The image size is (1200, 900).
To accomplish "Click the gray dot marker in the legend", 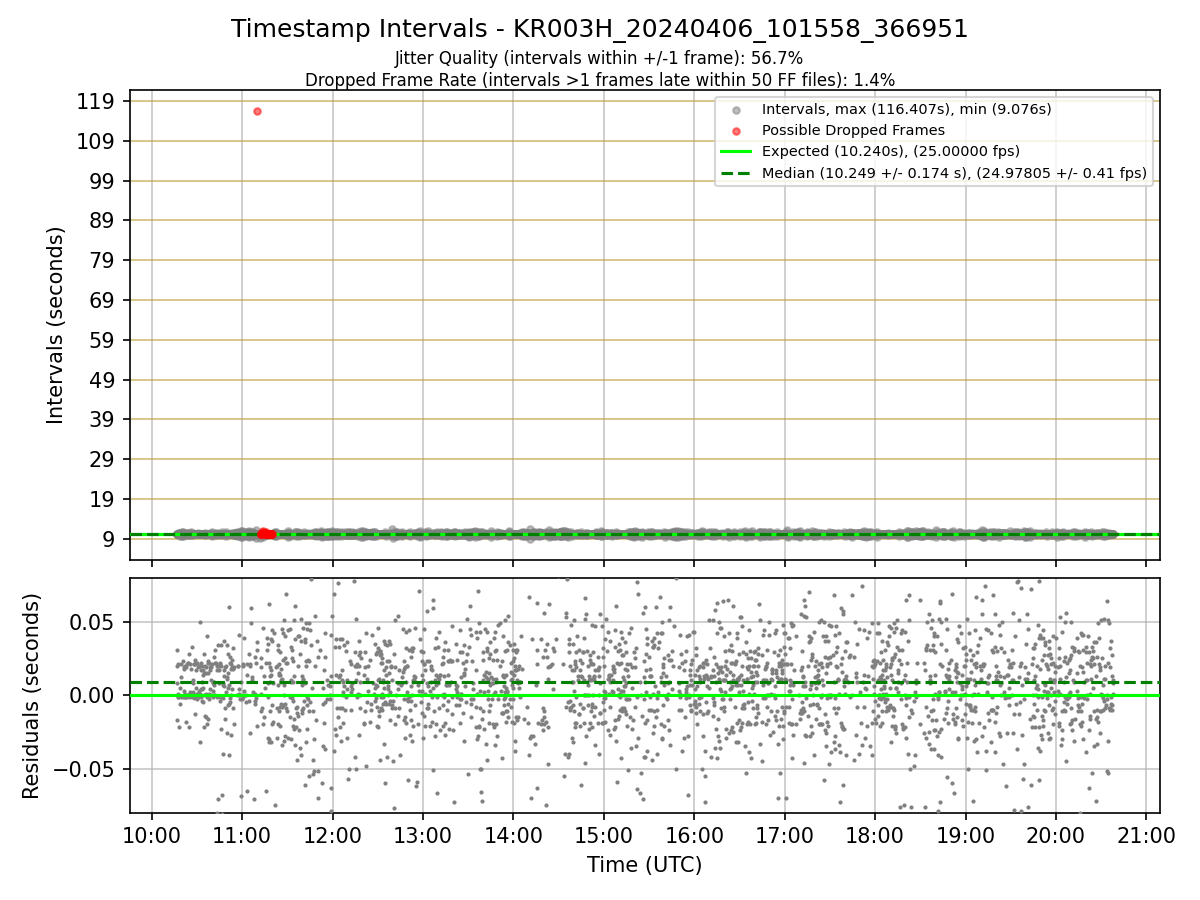I will point(737,110).
